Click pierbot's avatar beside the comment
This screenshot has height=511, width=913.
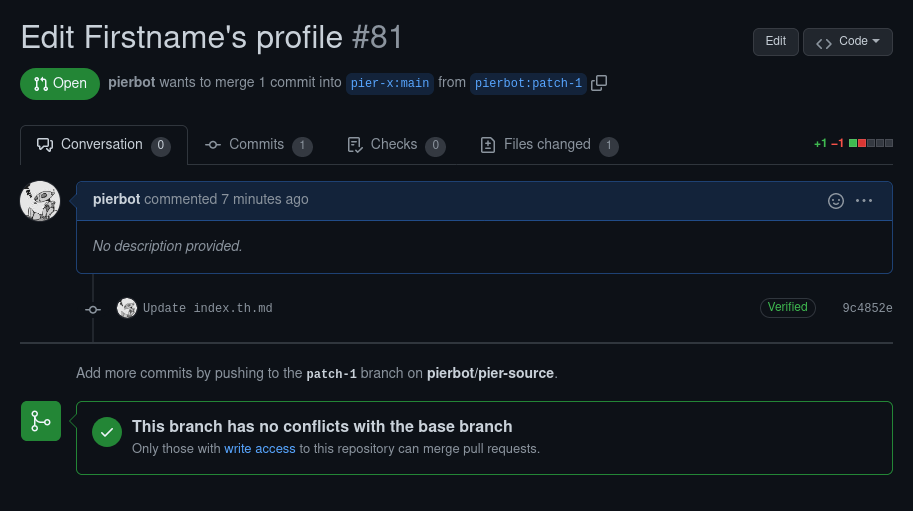coord(40,201)
